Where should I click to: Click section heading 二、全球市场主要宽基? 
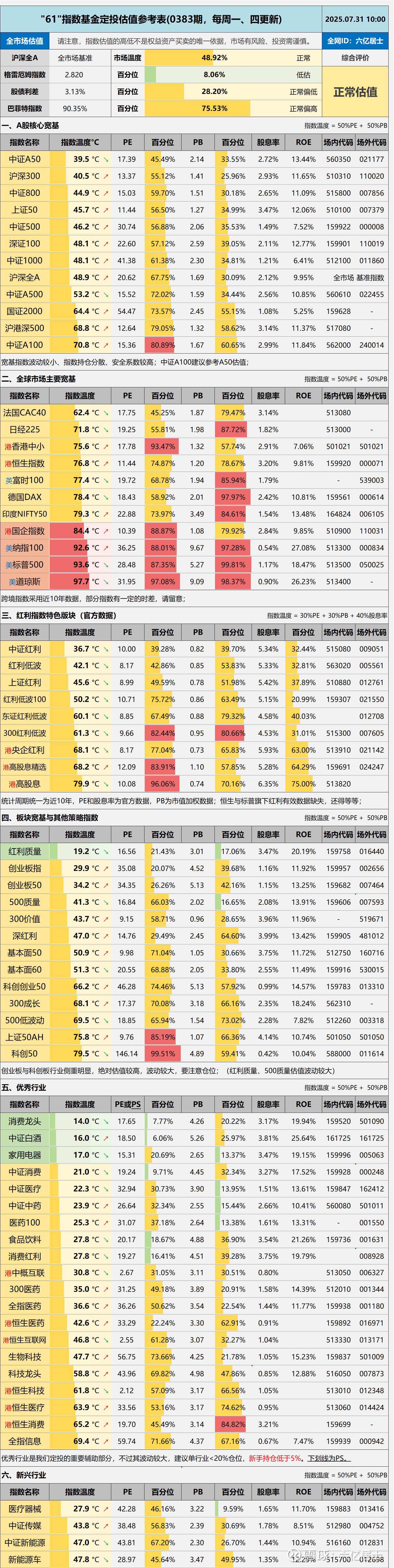pos(38,379)
